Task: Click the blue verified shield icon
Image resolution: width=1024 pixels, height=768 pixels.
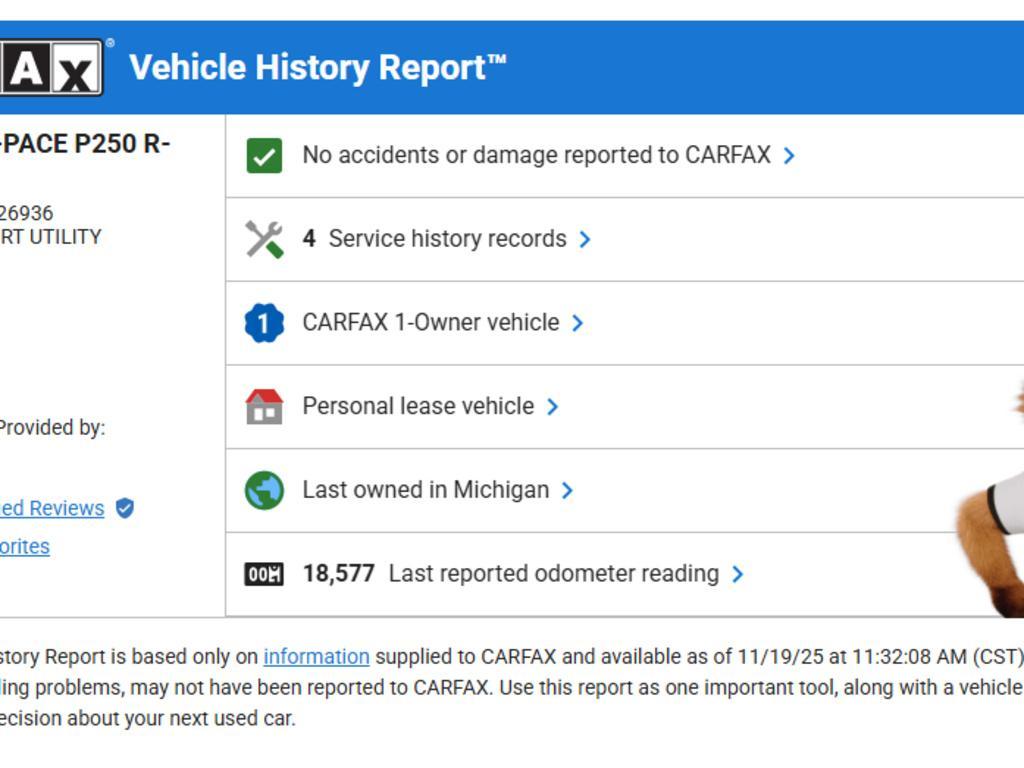Action: click(124, 508)
